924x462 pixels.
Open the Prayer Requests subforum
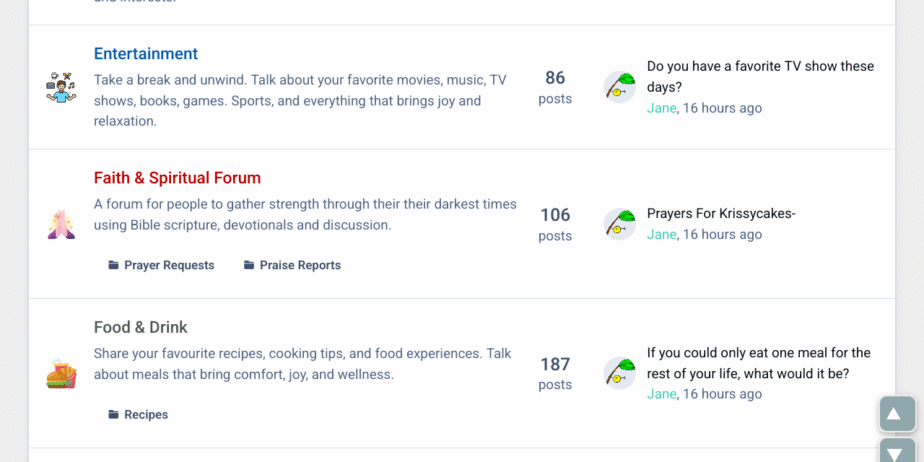tap(169, 265)
